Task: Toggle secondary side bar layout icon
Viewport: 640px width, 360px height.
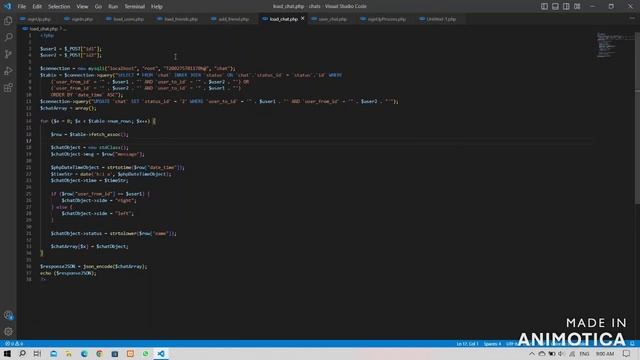Action: (x=566, y=6)
